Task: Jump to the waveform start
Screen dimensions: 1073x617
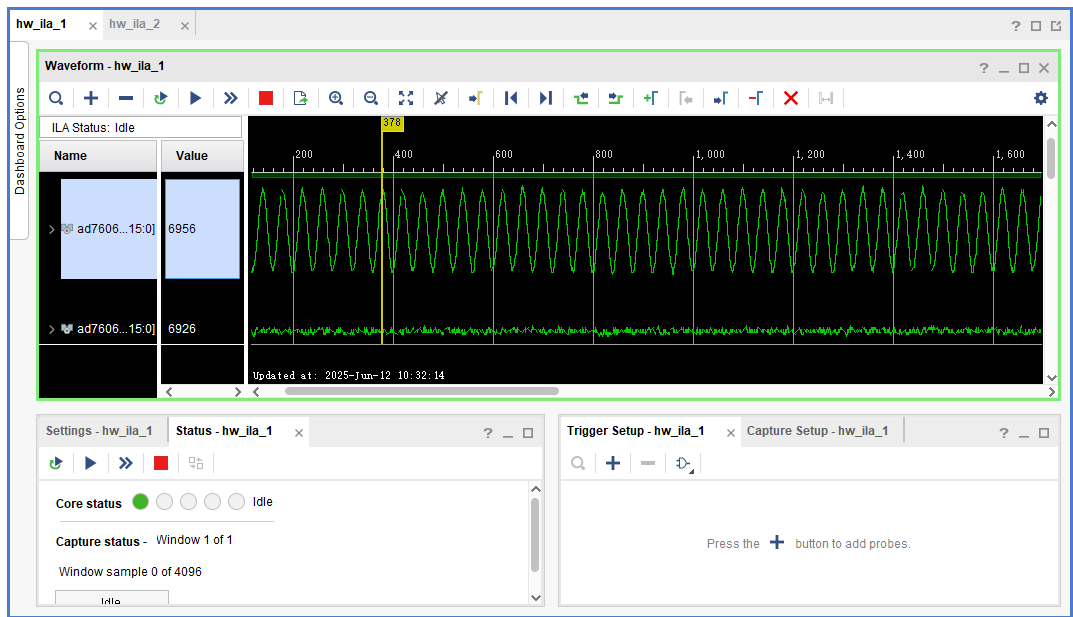Action: 510,99
